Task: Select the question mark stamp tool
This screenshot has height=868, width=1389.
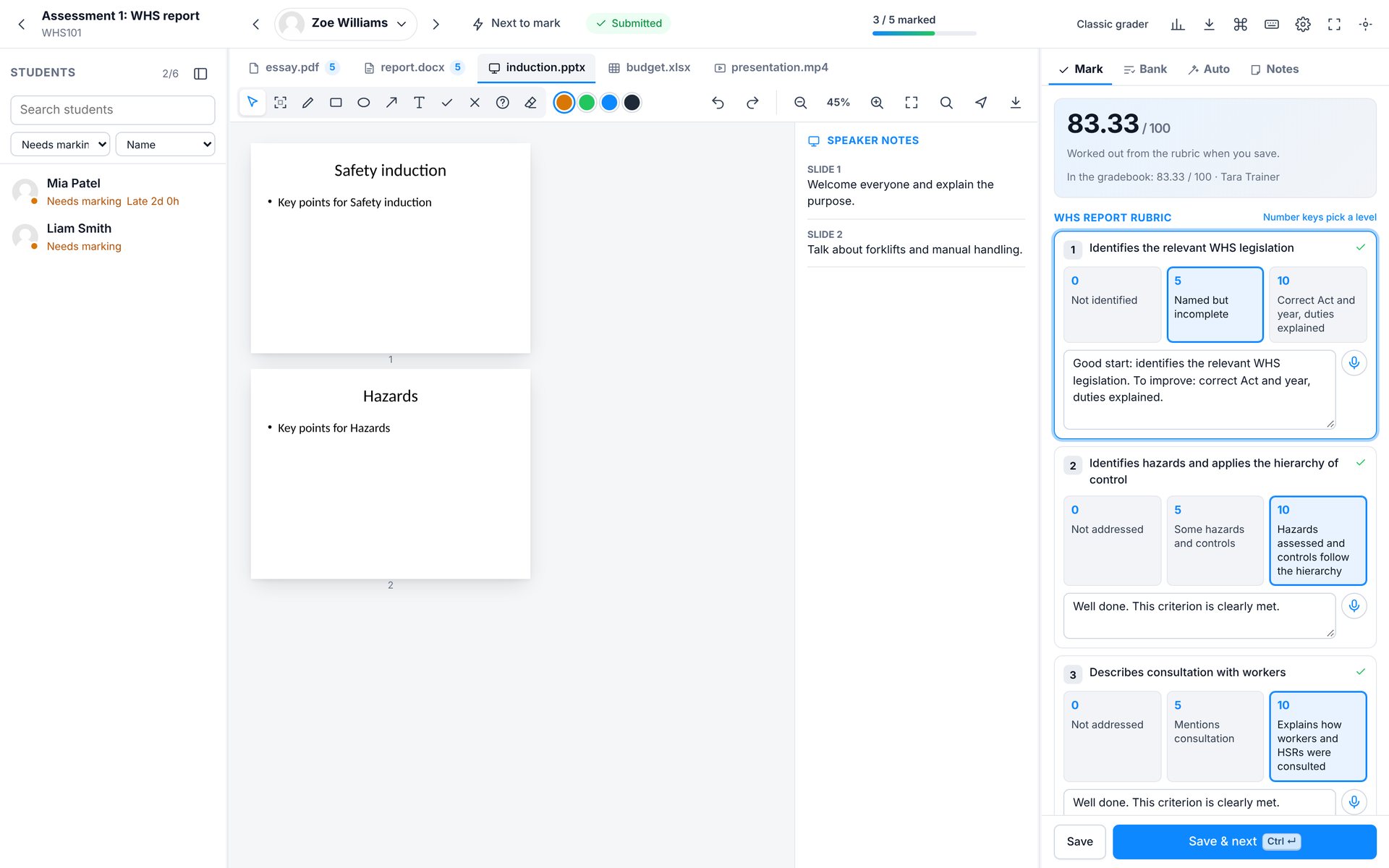Action: [x=503, y=103]
